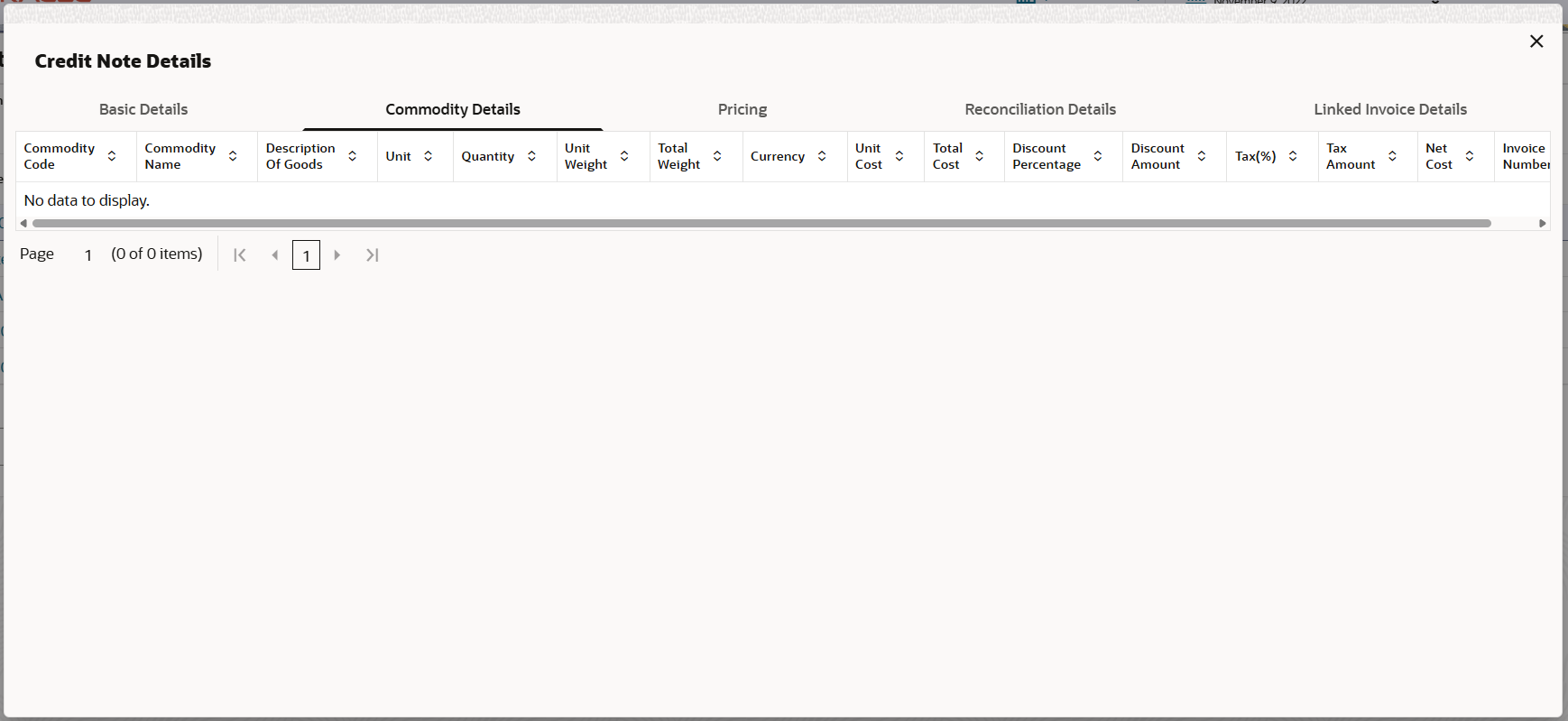The width and height of the screenshot is (1568, 721).
Task: Open the Linked Invoice Details tab
Action: tap(1390, 109)
